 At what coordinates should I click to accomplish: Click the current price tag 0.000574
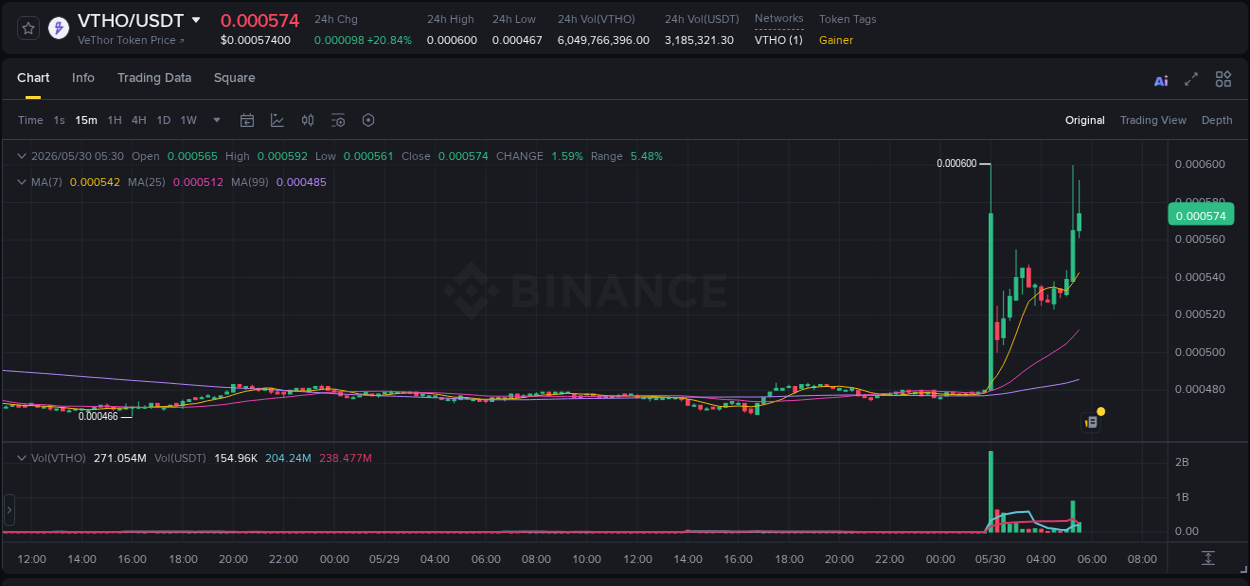tap(1201, 215)
